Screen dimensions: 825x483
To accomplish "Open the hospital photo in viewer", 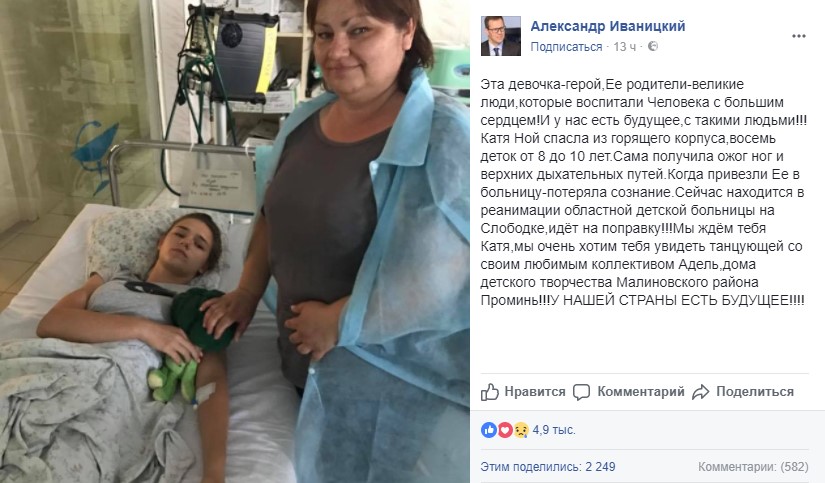I will click(x=235, y=242).
